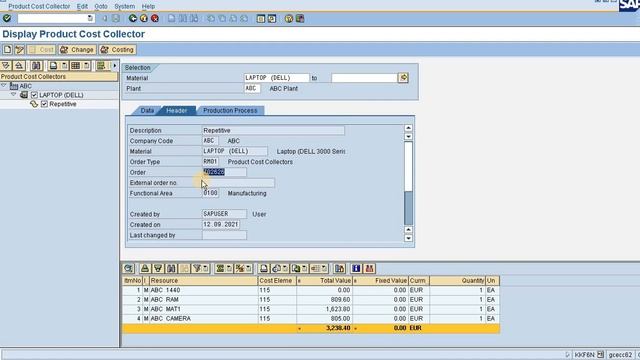Image resolution: width=640 pixels, height=360 pixels.
Task: Open the Filter dropdown arrow in grid toolbar
Action: 206,269
